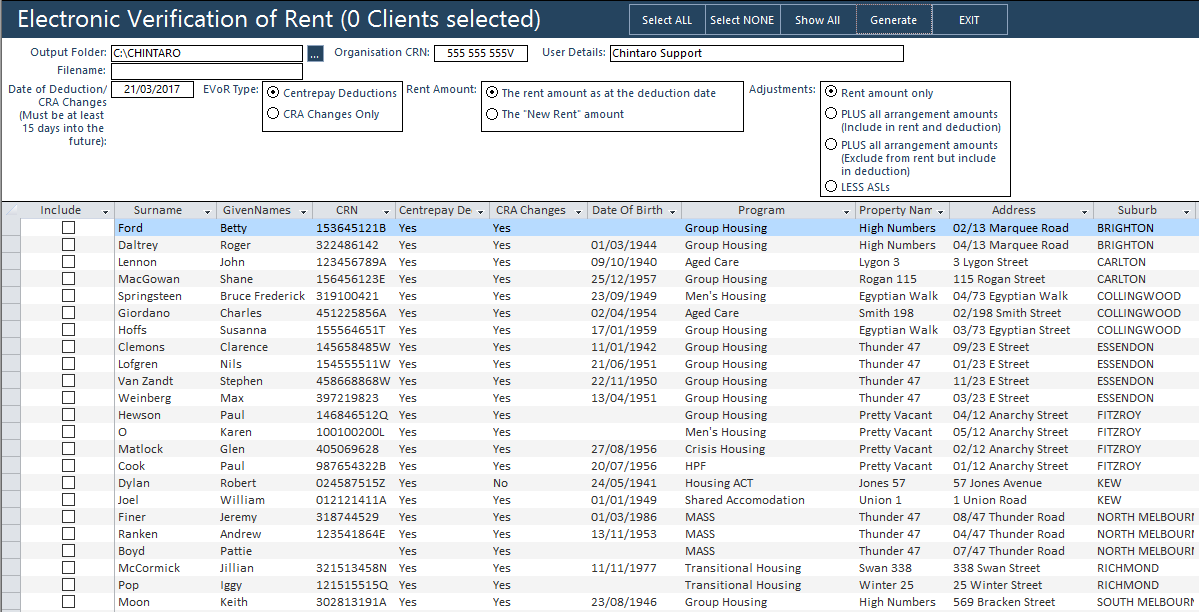Select The "New Rent" amount option
This screenshot has height=612, width=1199.
tap(490, 112)
